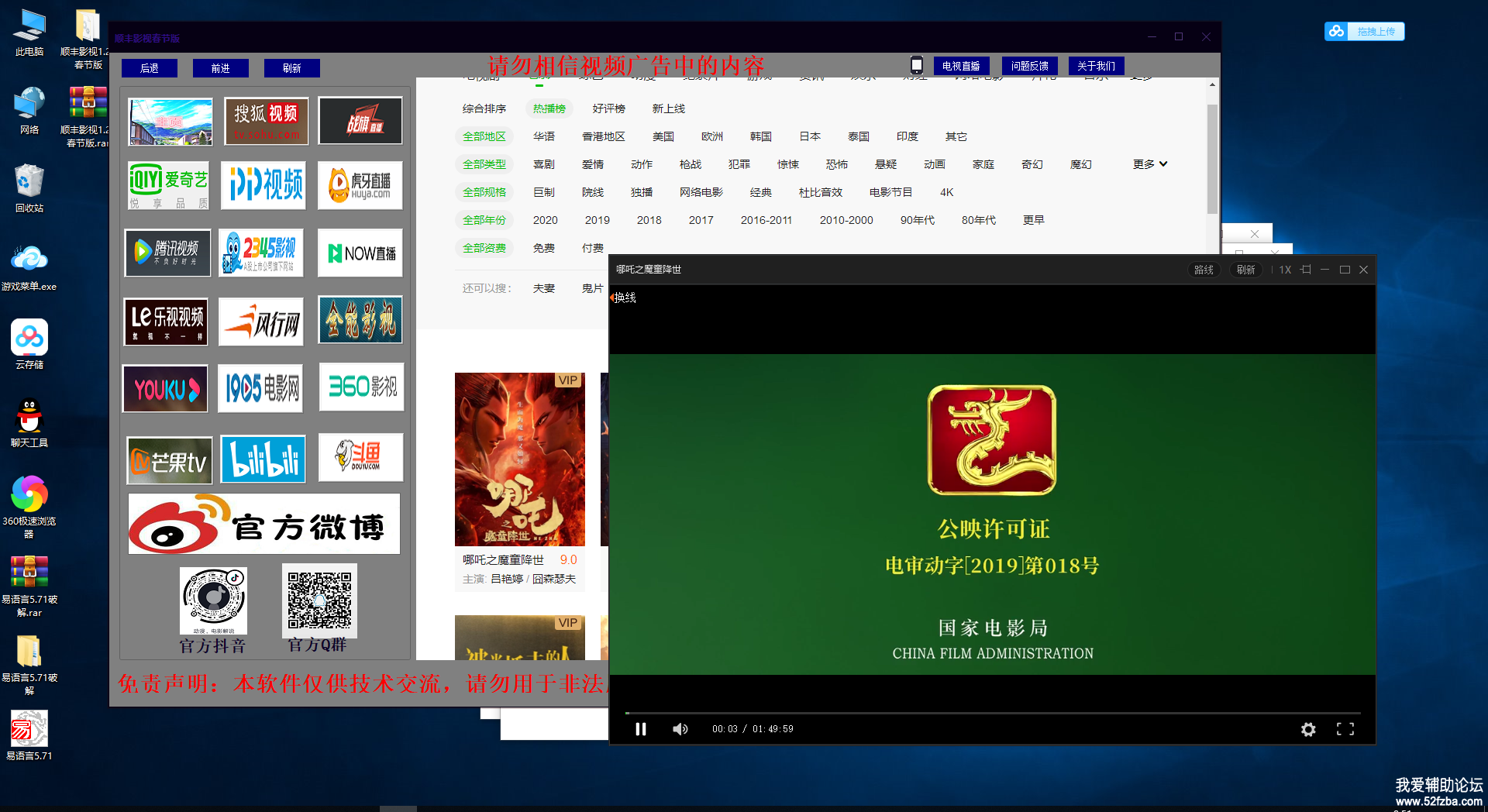Filter format by 网络电影
The image size is (1488, 812).
(x=701, y=192)
